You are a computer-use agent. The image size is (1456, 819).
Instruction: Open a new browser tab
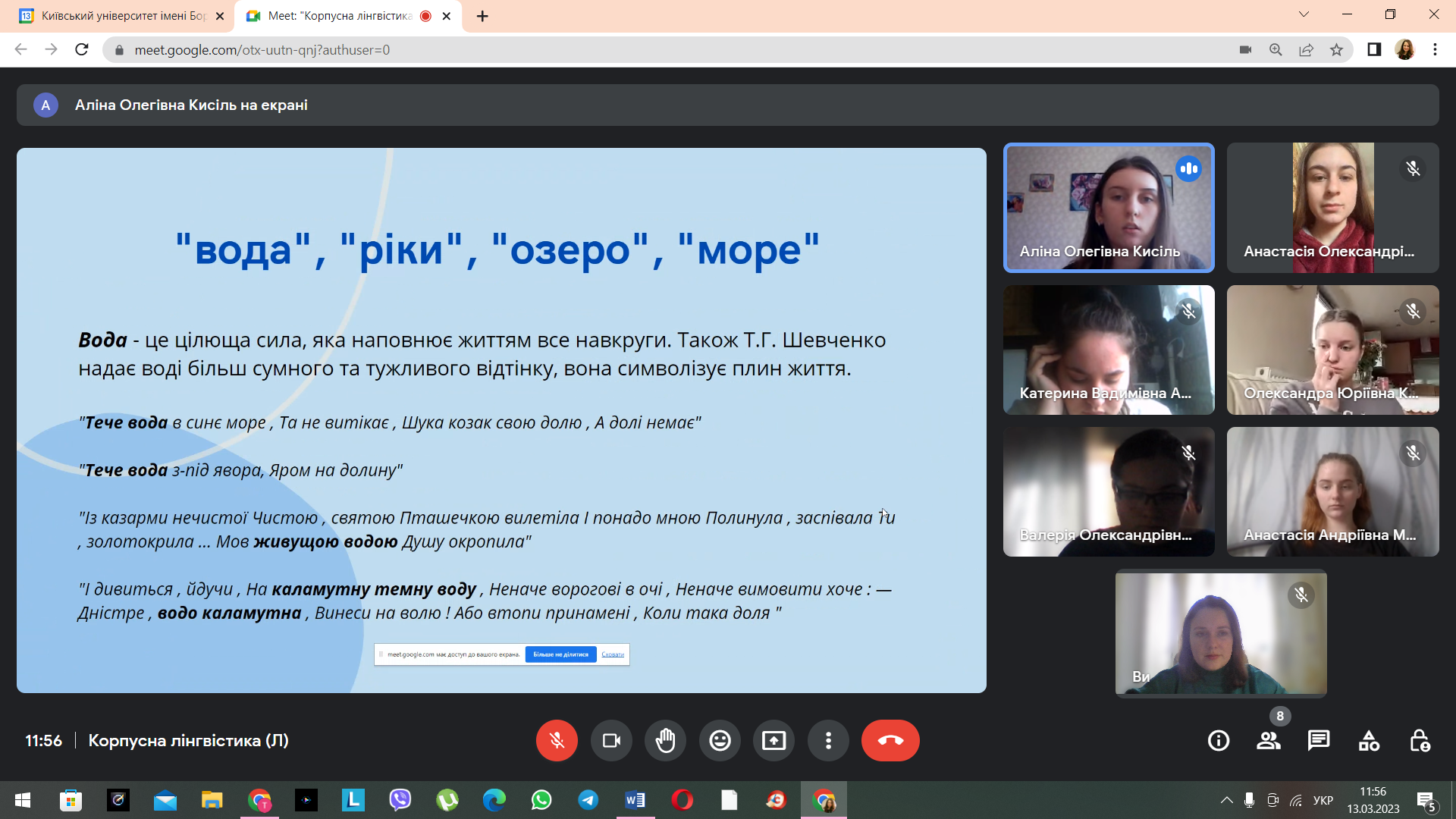click(x=482, y=16)
